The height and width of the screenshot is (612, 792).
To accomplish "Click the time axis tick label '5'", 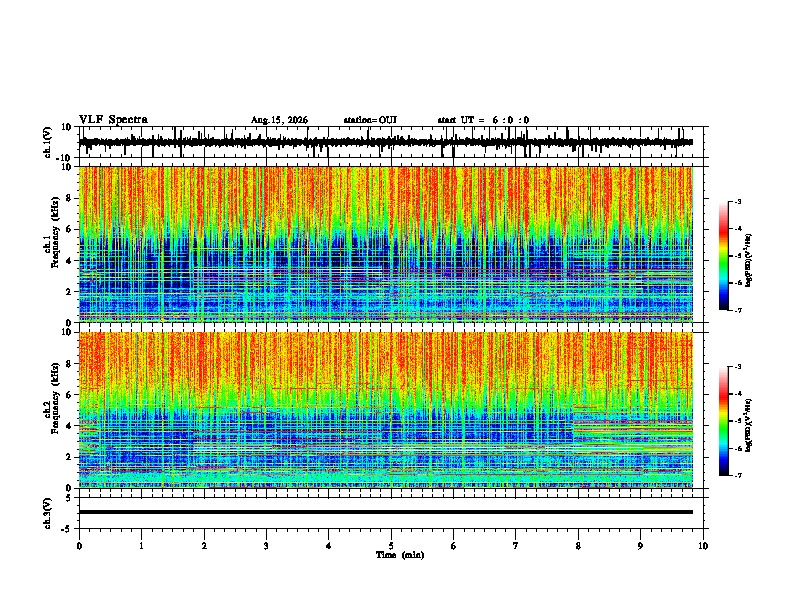I will click(391, 546).
